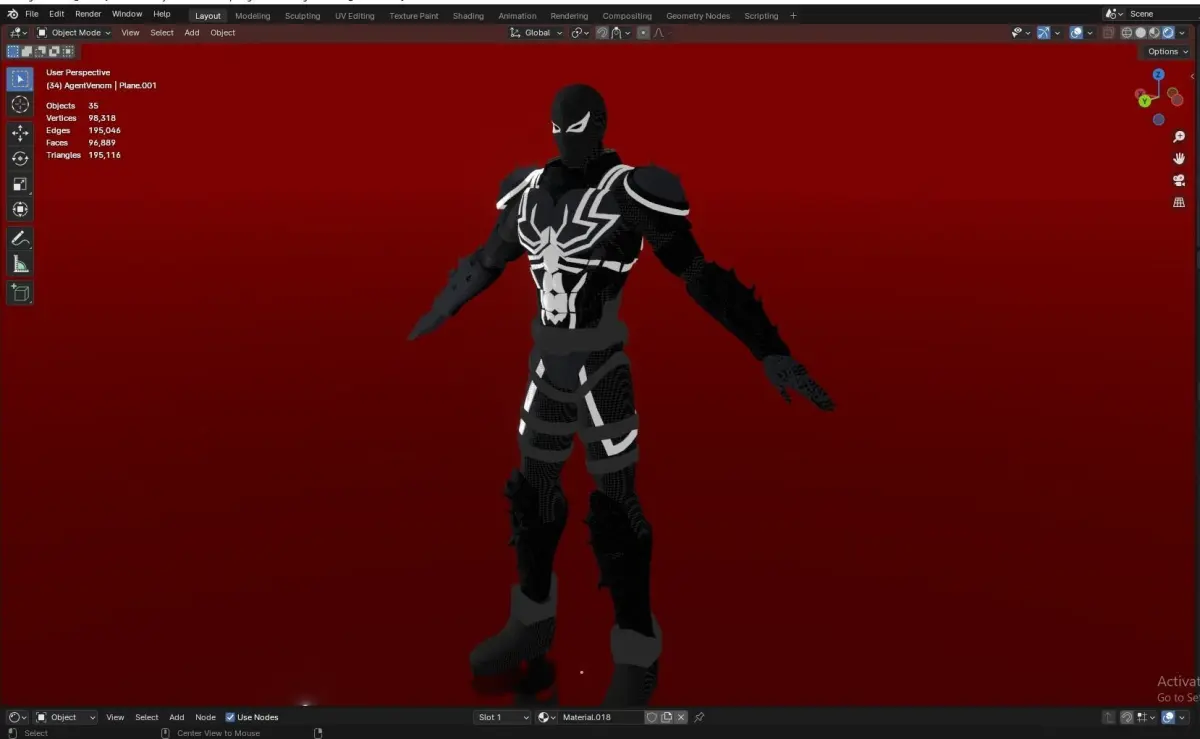Toggle Use Nodes checkbox
The height and width of the screenshot is (739, 1200).
(230, 717)
